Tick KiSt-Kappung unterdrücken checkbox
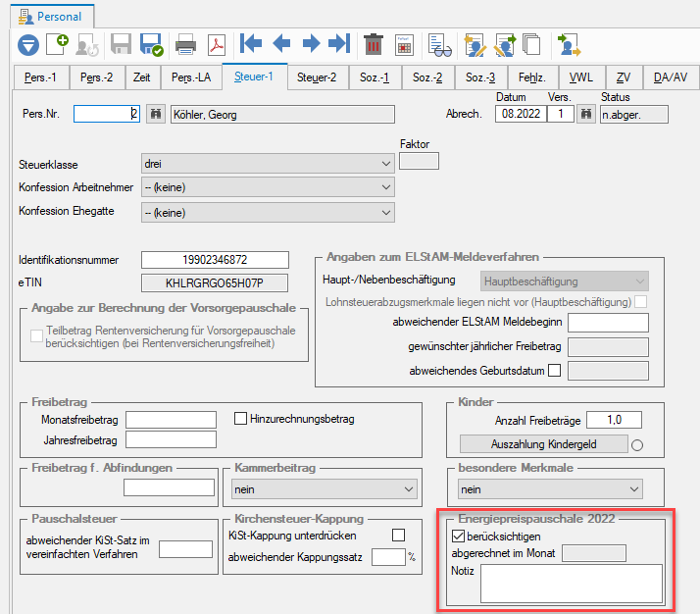700x614 pixels. tap(398, 535)
